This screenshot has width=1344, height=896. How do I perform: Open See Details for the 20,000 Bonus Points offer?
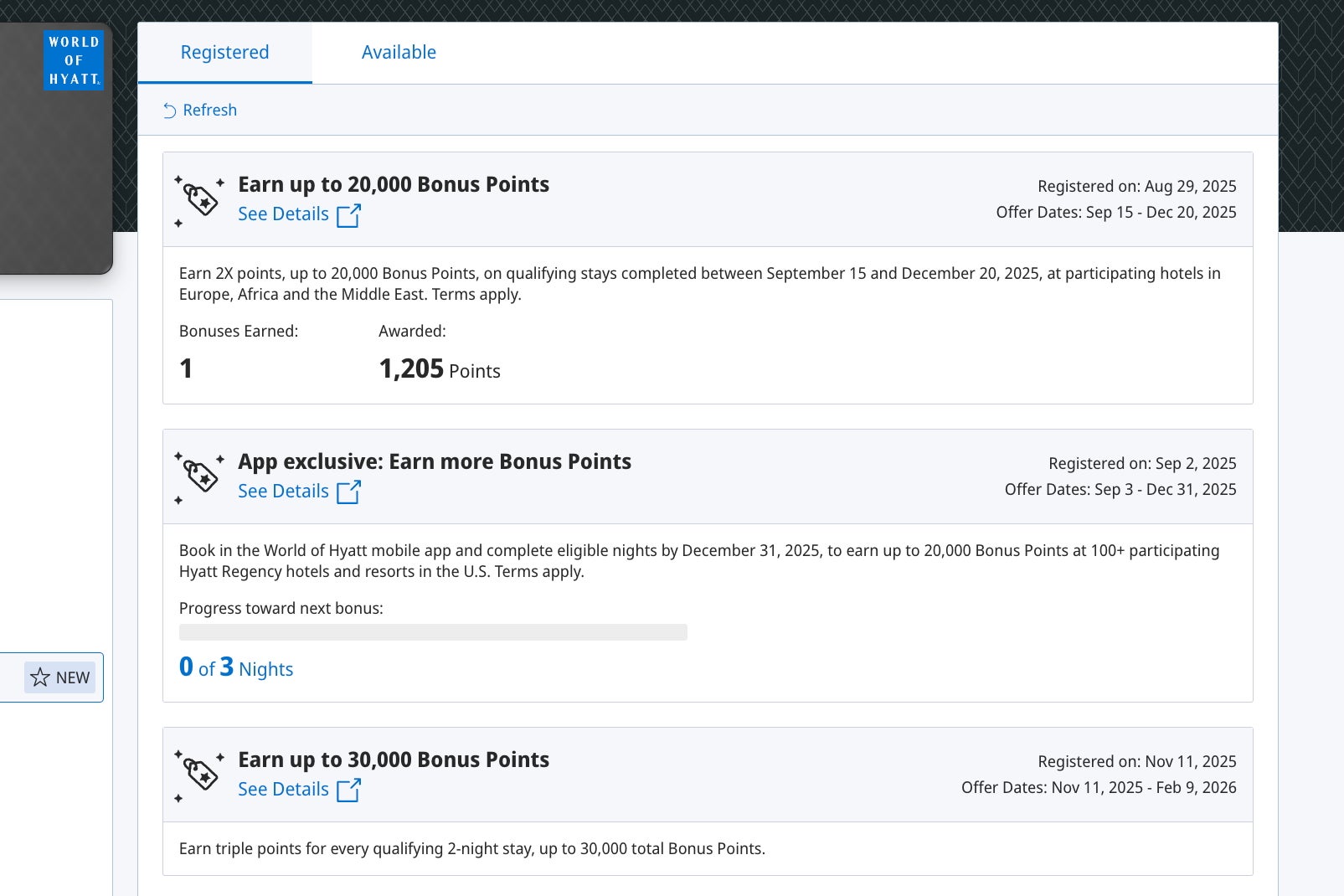[x=283, y=214]
